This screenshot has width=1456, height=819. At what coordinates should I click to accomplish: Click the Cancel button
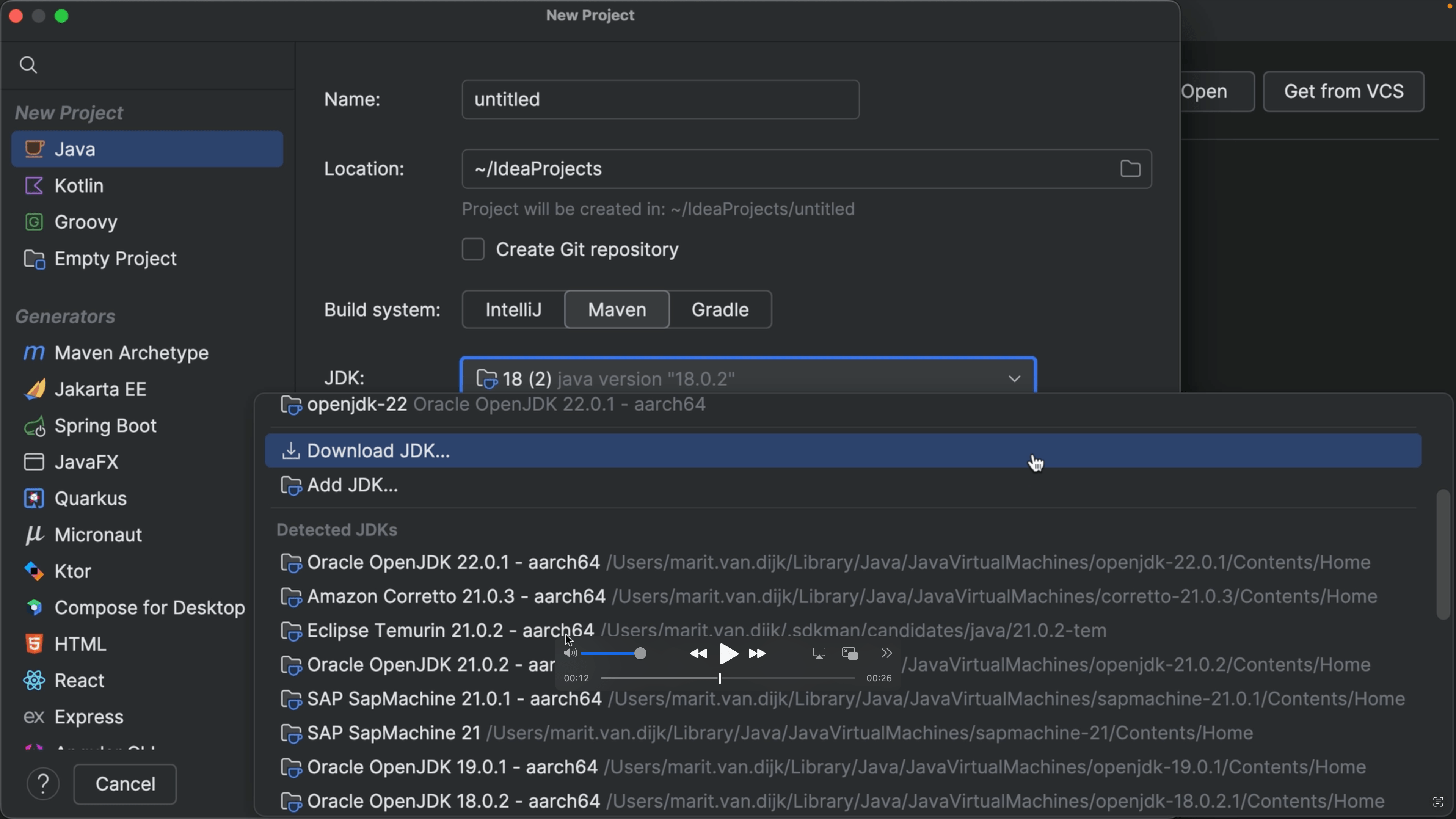125,784
